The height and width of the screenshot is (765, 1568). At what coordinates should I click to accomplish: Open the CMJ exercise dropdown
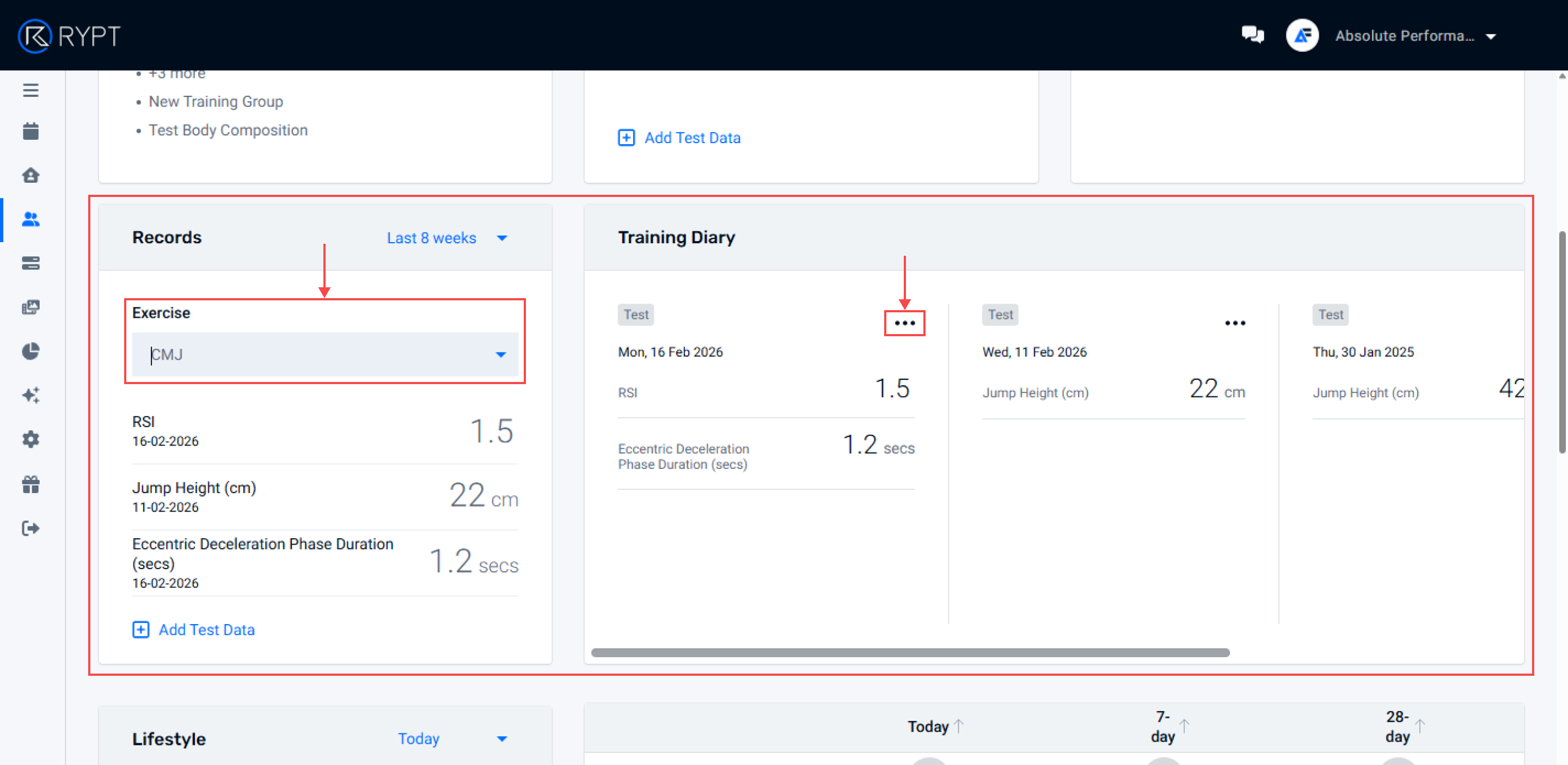(324, 355)
